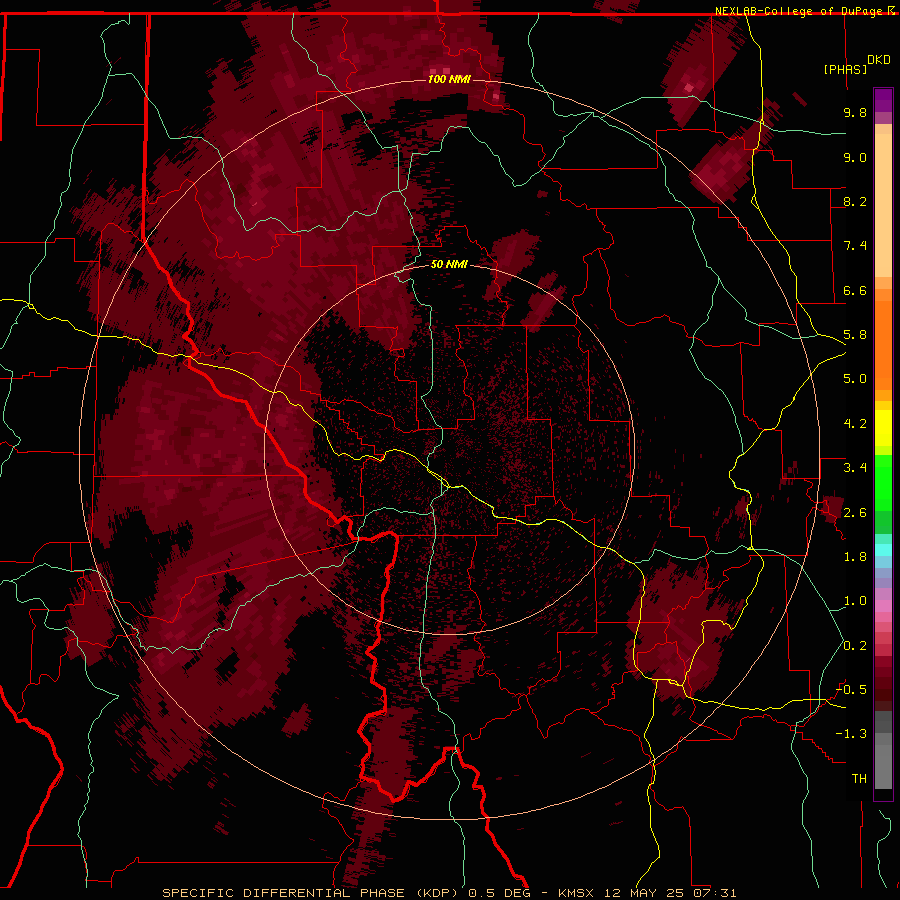Click the TH threshold label in legend
Screen dimensions: 900x900
point(859,779)
